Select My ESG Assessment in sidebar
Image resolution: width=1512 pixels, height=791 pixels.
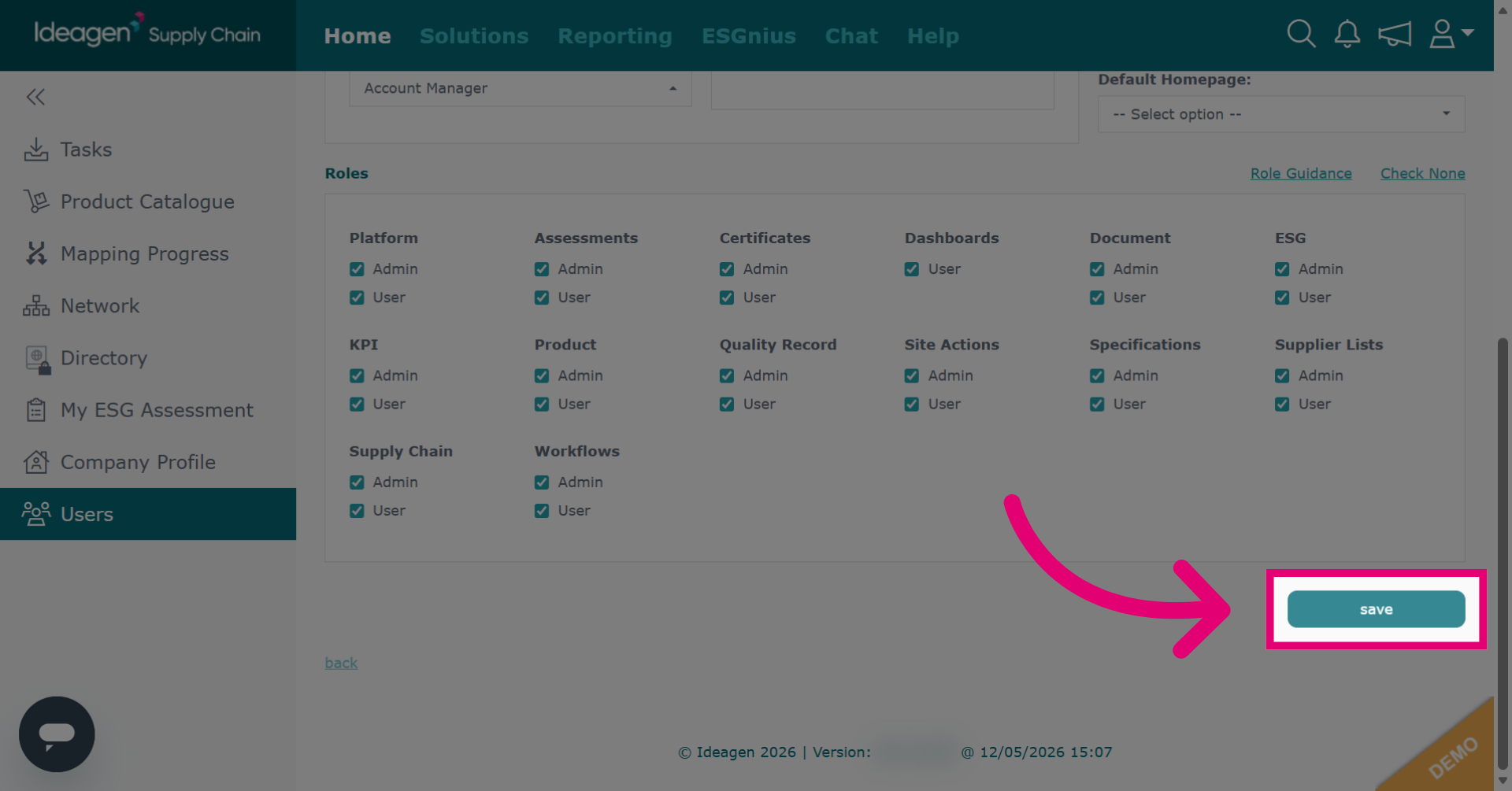point(148,410)
